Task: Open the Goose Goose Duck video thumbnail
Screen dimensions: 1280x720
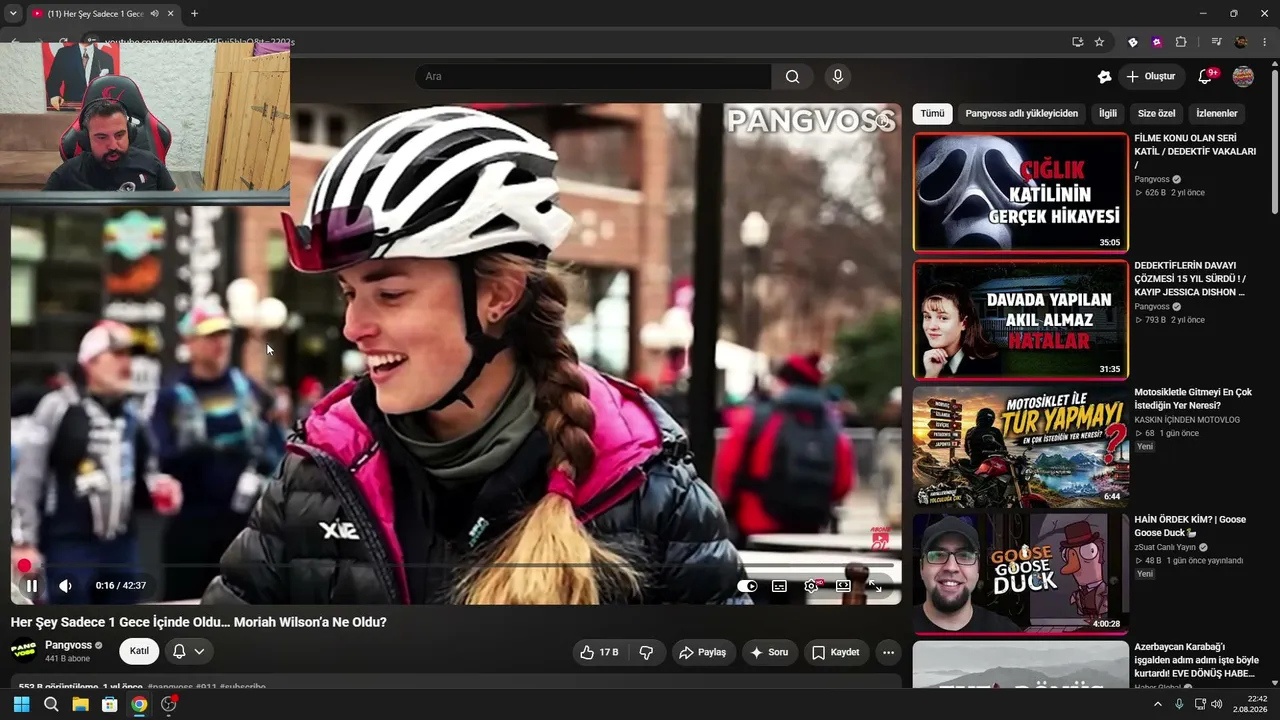Action: pos(1020,573)
